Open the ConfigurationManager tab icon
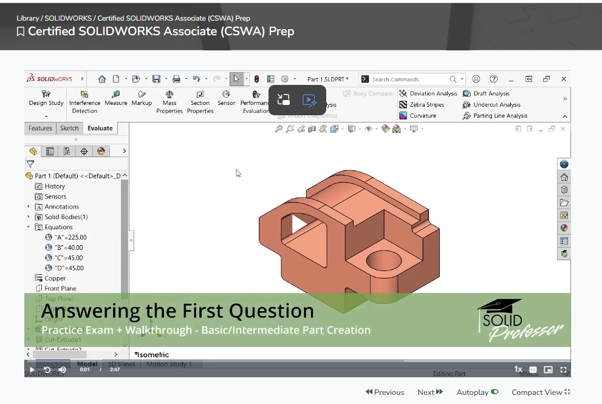 [x=67, y=151]
